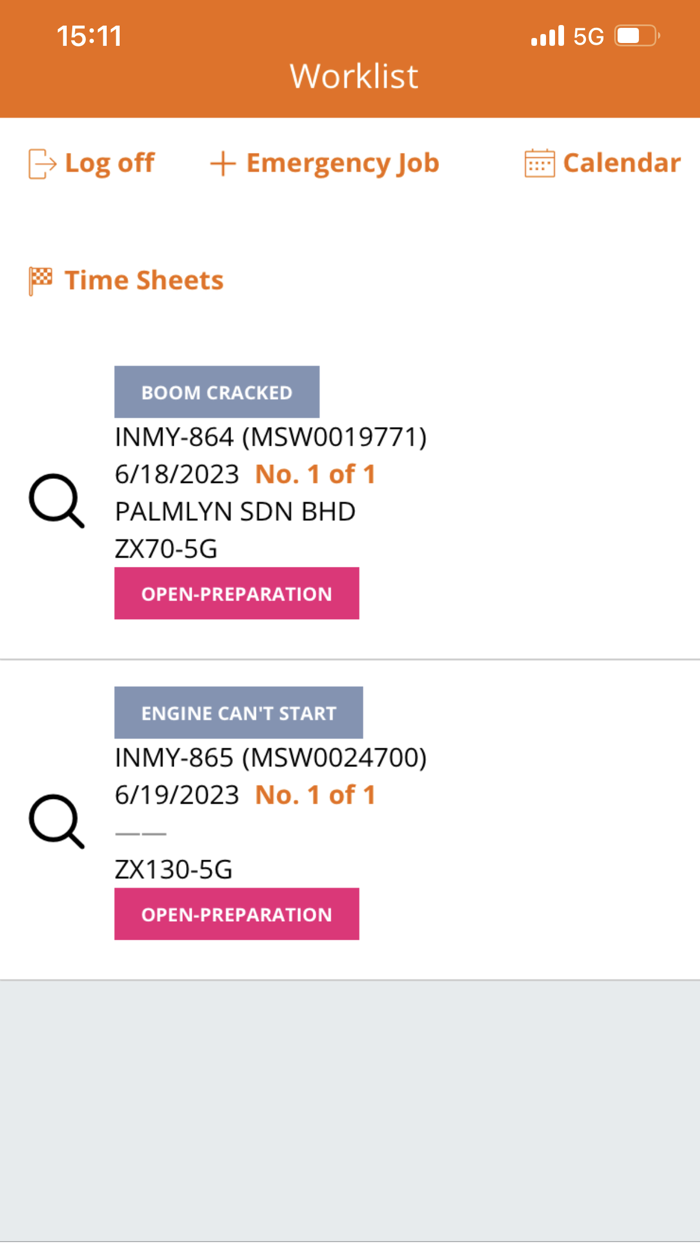
Task: Open job INMY-864 (MSW0019771) entry
Action: [271, 438]
